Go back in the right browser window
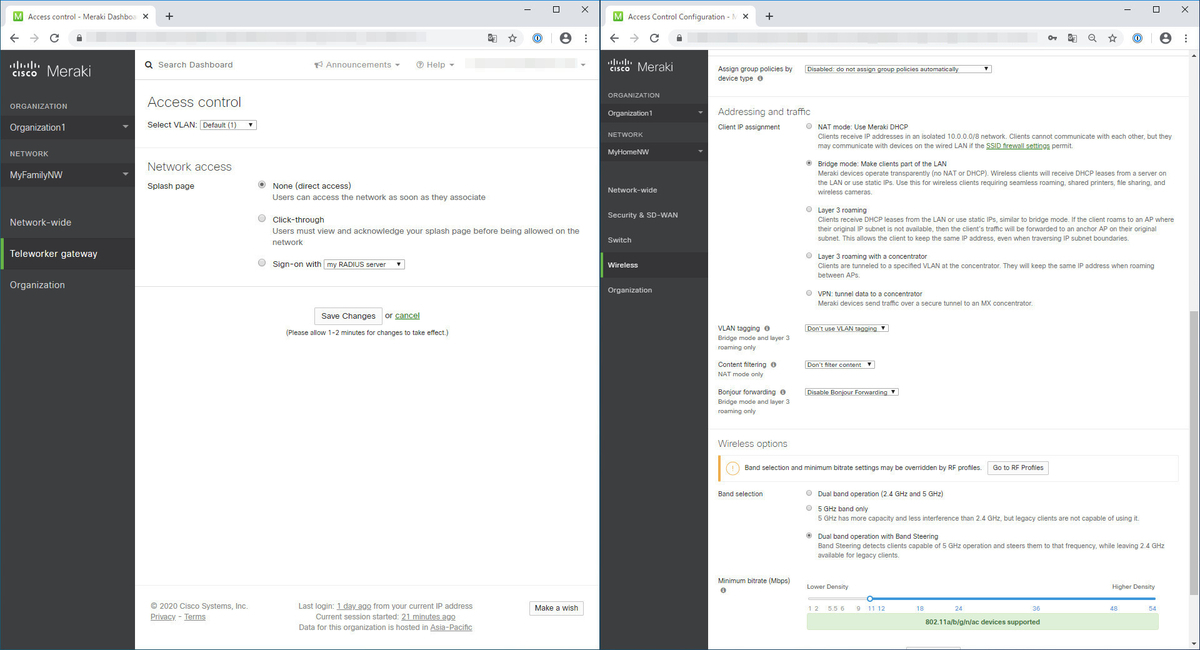Screen dimensions: 1200x650 [614, 38]
